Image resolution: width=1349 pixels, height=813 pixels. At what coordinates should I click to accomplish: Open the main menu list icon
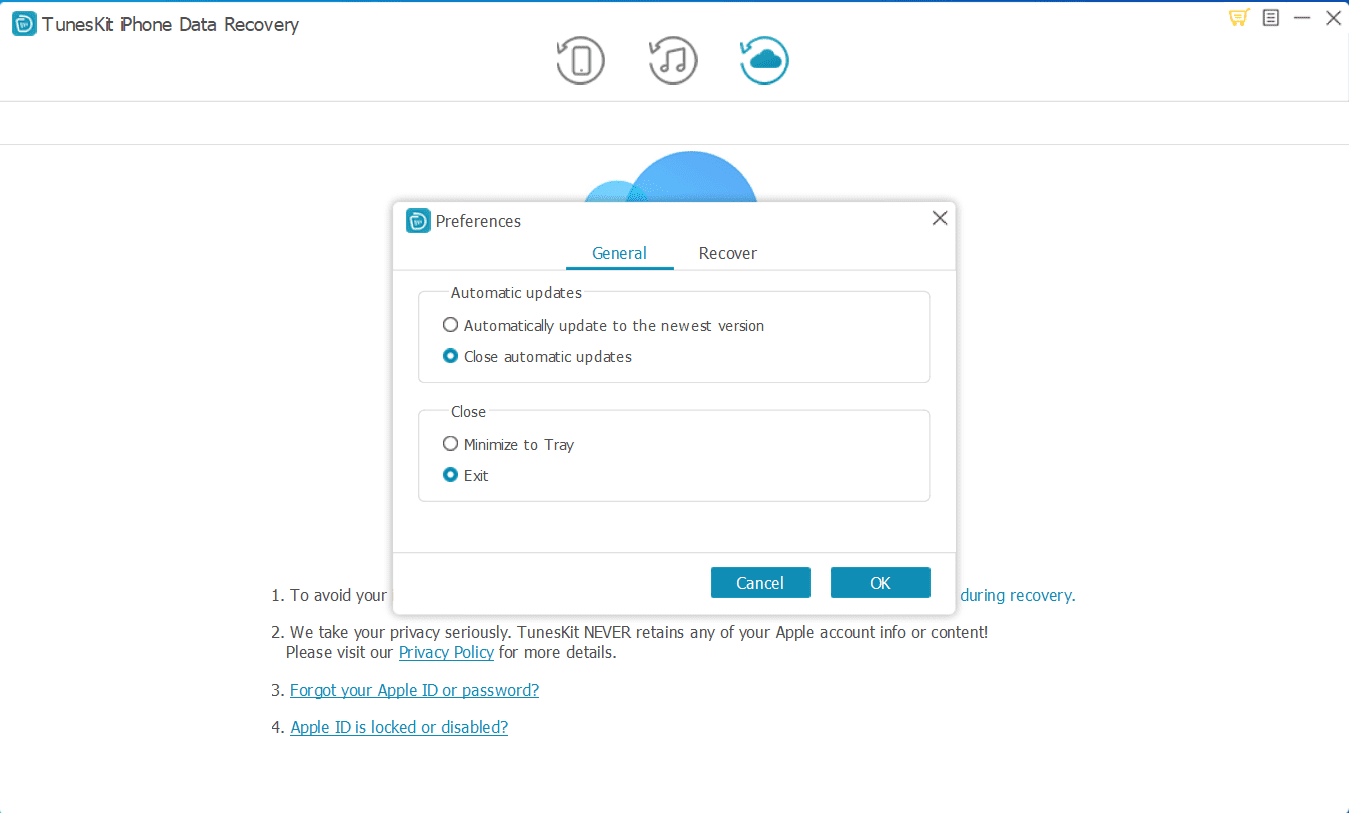click(1271, 18)
